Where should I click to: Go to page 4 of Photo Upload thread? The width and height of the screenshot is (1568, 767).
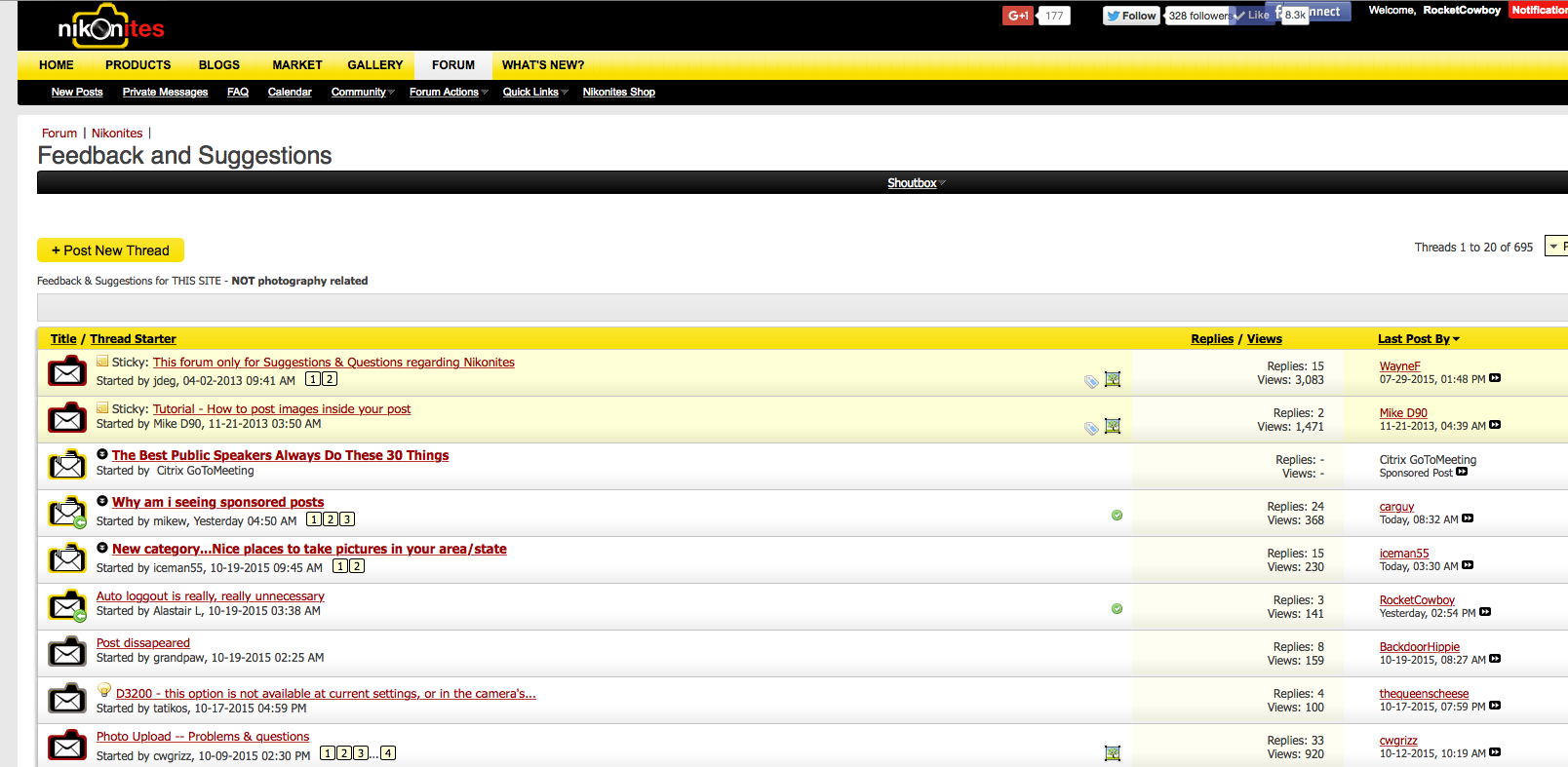point(388,753)
